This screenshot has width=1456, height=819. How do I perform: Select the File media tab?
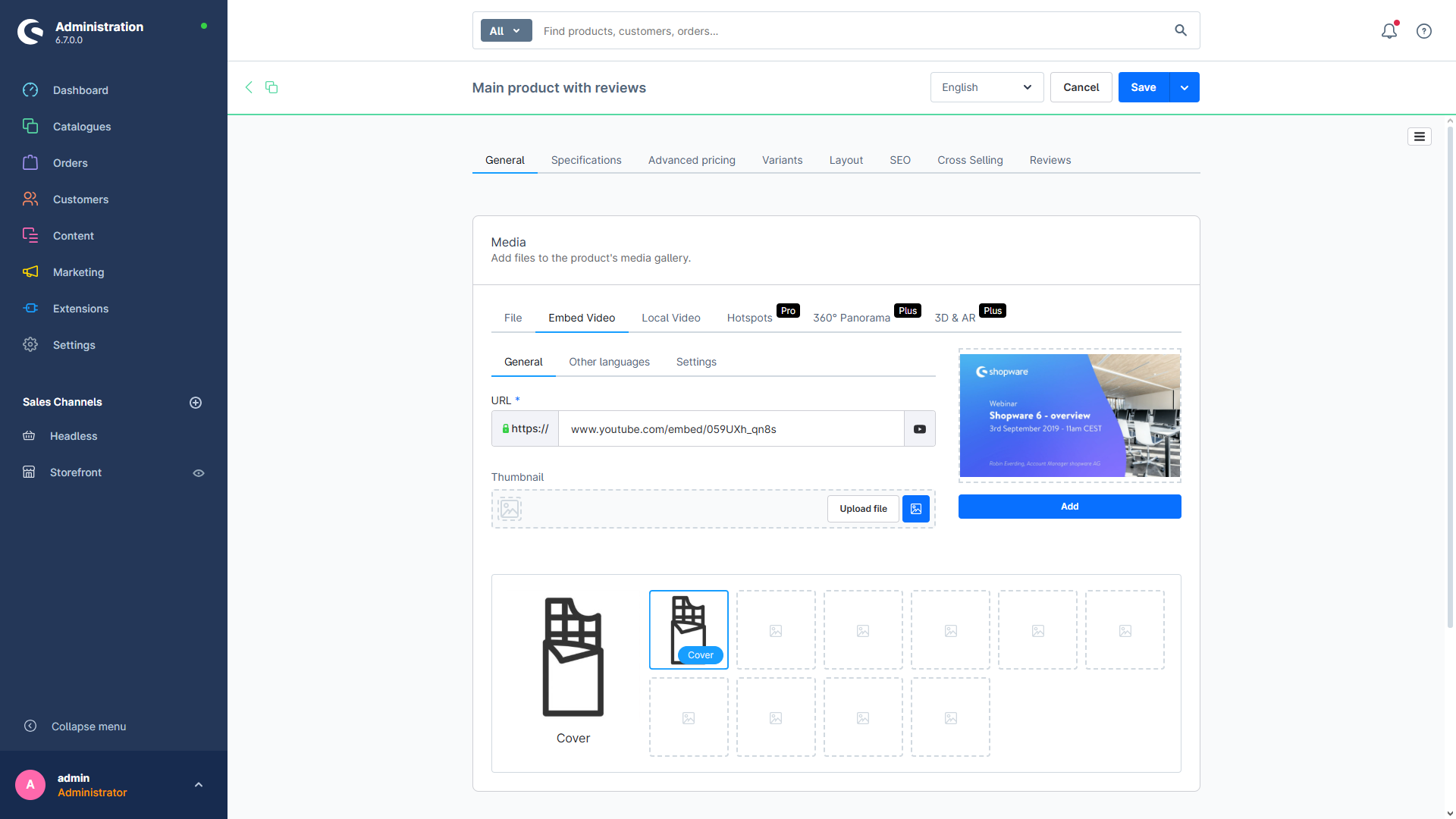pos(513,318)
